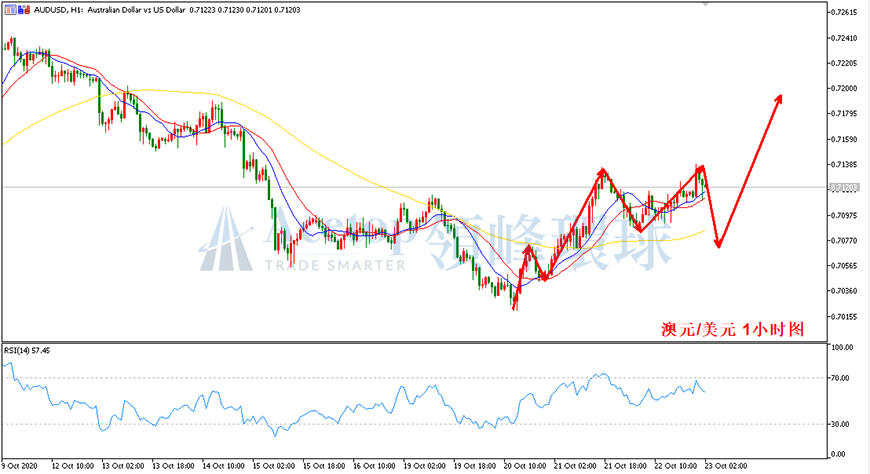Click the 21 Oct 02:00 time label
870x474 pixels.
point(576,466)
